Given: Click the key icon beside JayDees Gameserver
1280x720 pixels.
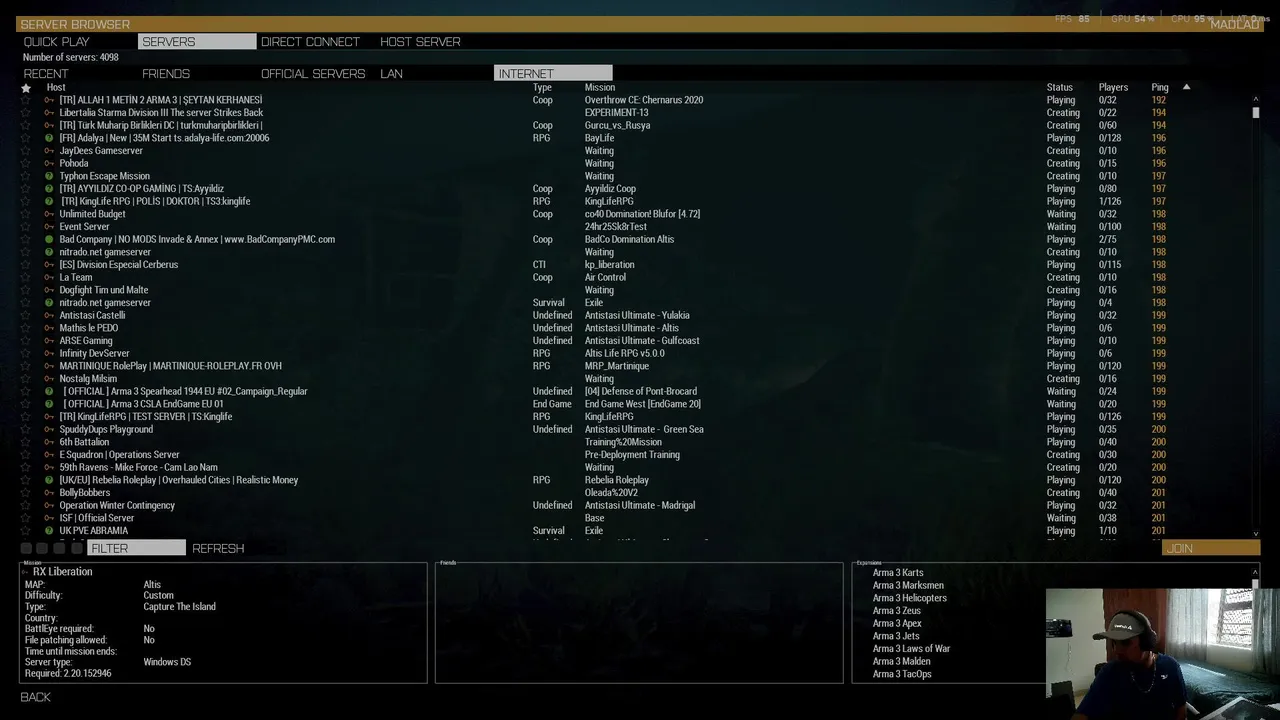Looking at the screenshot, I should pyautogui.click(x=49, y=151).
